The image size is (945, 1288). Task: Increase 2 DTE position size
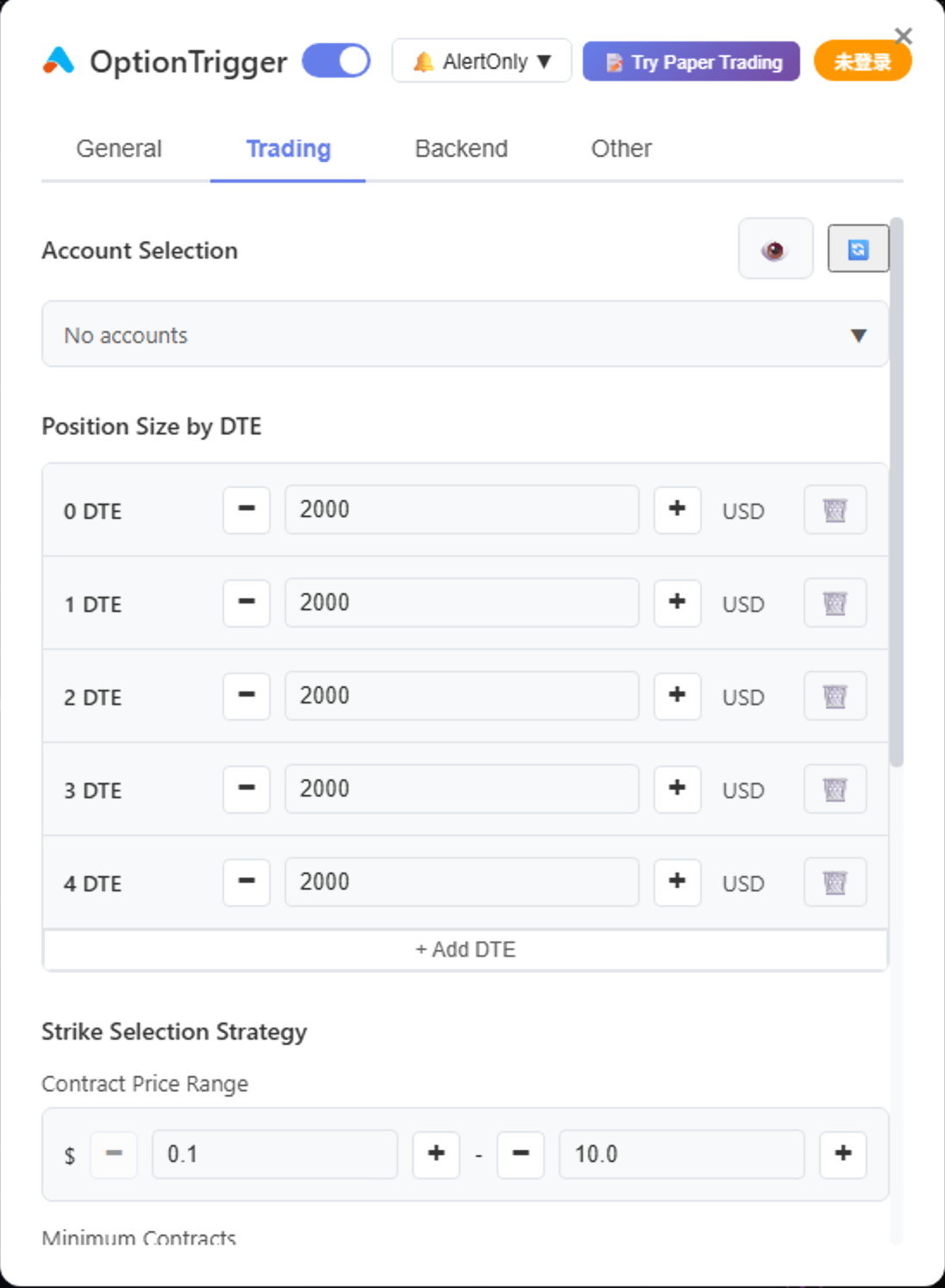(678, 696)
